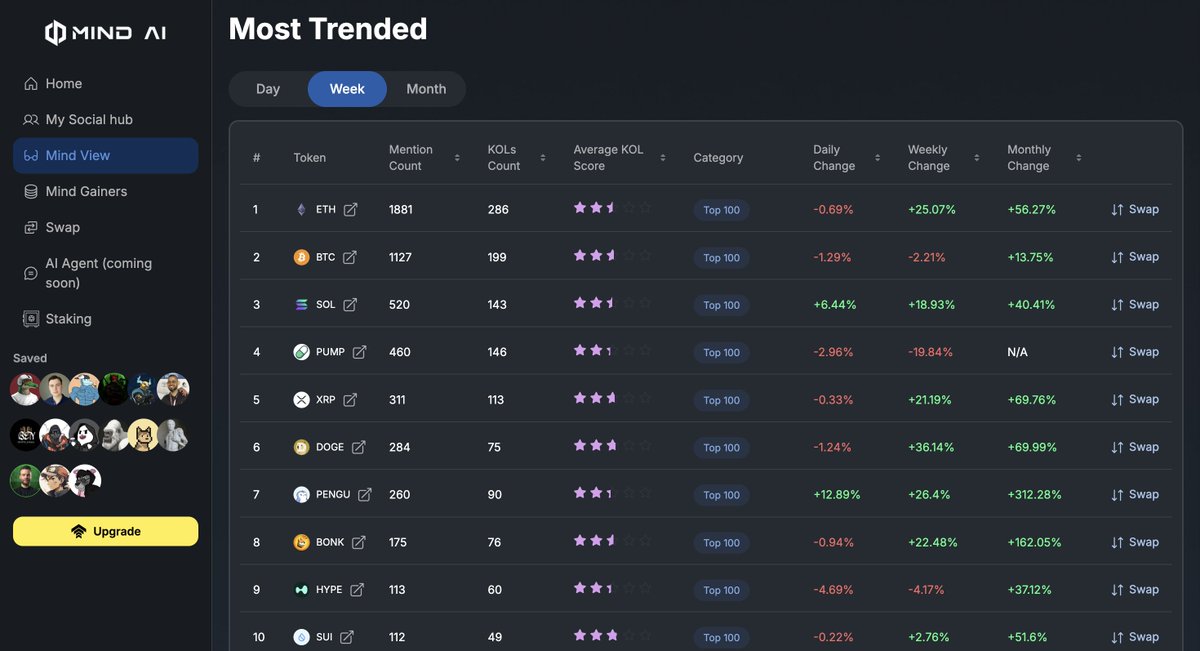Click the PUMP token logo
Viewport: 1200px width, 651px height.
point(301,352)
